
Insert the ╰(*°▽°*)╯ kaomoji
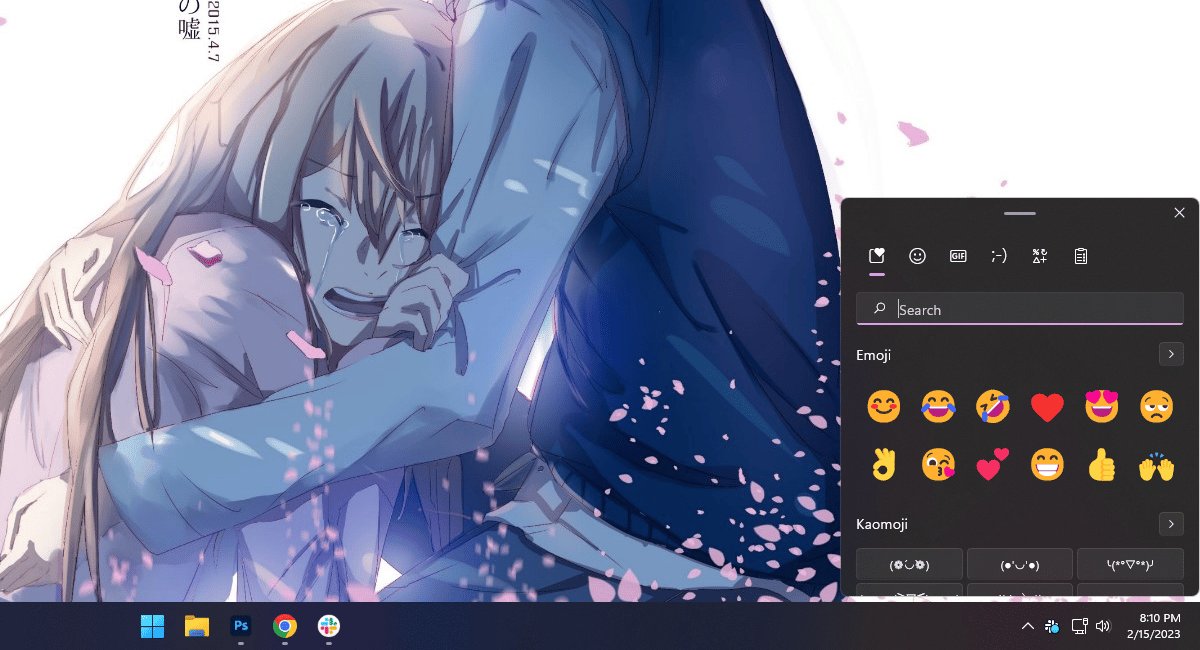coord(1130,564)
